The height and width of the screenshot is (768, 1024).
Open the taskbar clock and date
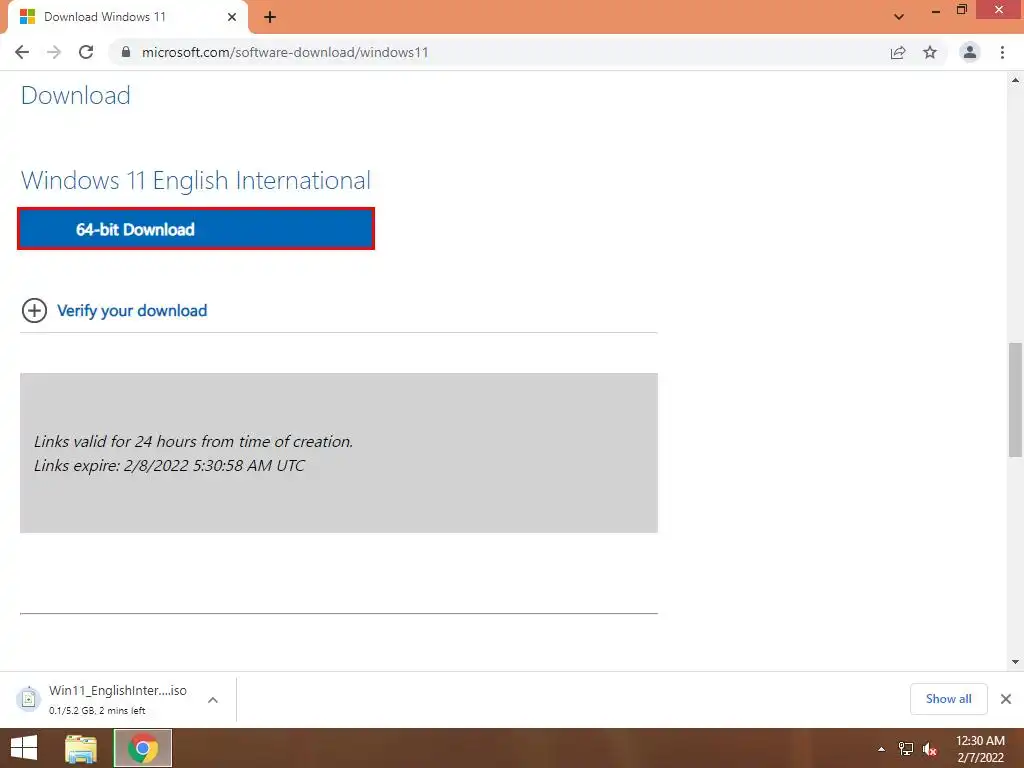980,748
